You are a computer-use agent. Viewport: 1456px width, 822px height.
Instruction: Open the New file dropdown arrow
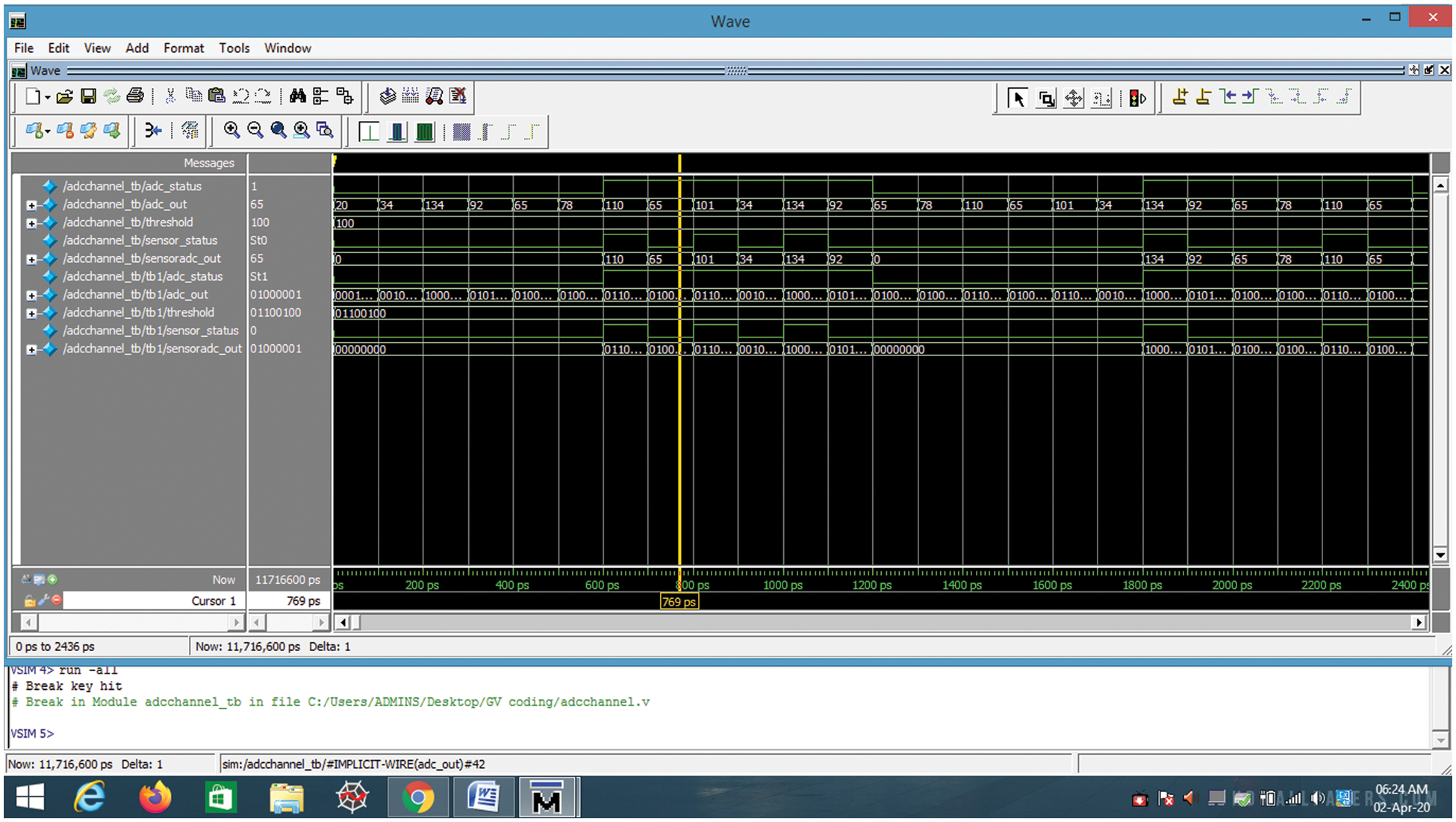click(47, 98)
